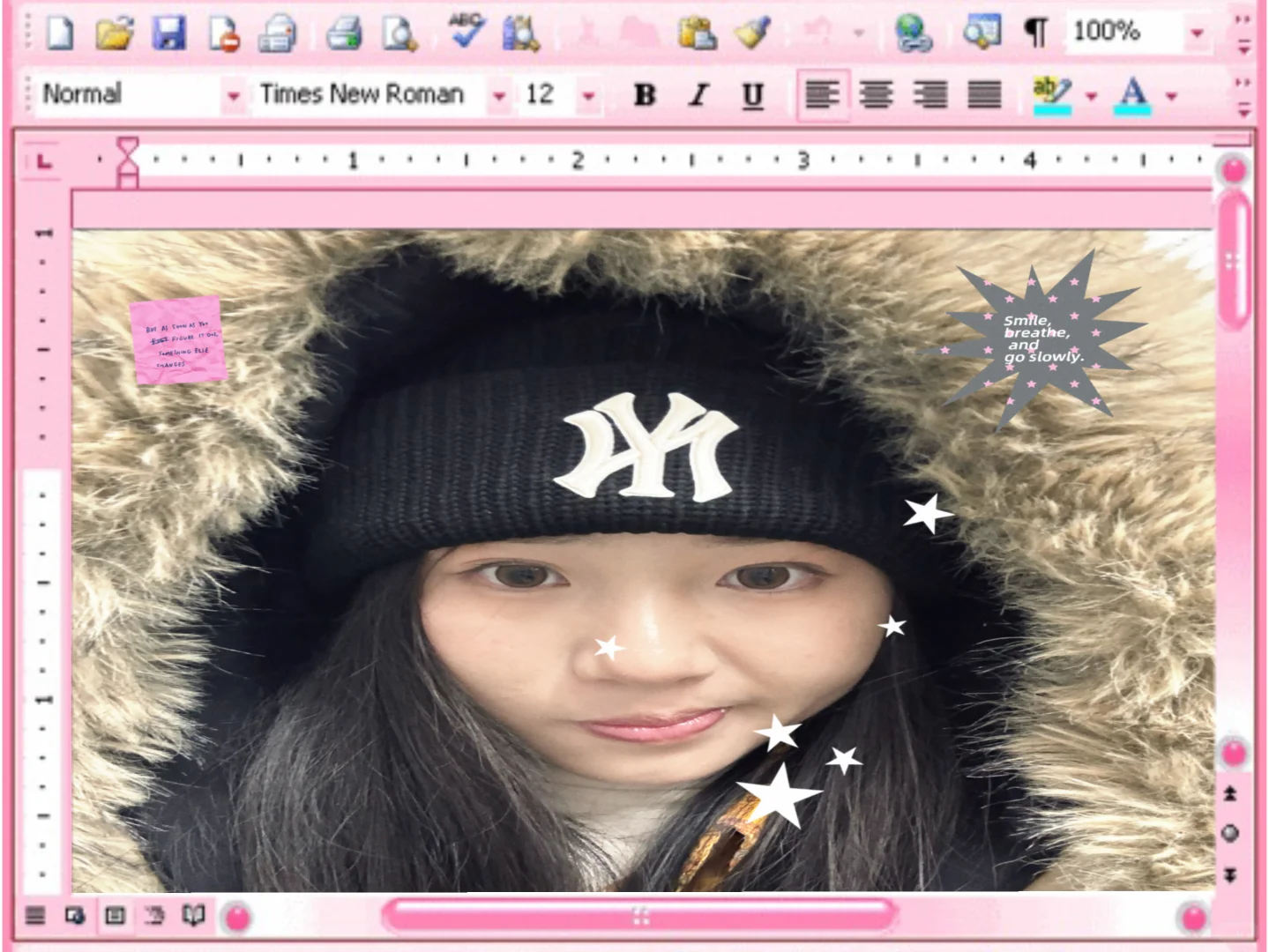This screenshot has height=952, width=1269.
Task: Switch to Normal view
Action: (x=35, y=916)
